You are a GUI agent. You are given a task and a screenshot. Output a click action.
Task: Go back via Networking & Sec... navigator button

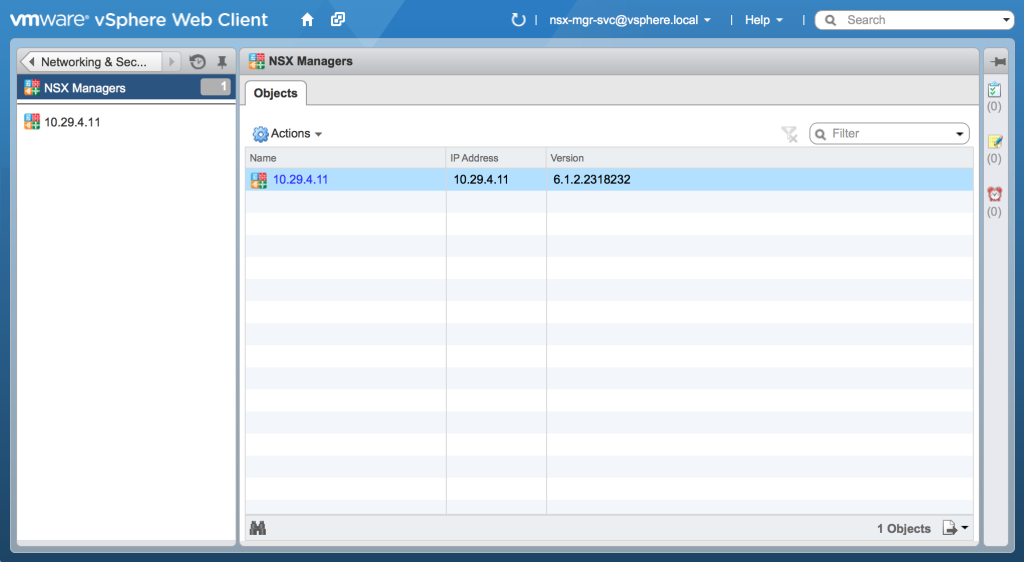pos(91,61)
